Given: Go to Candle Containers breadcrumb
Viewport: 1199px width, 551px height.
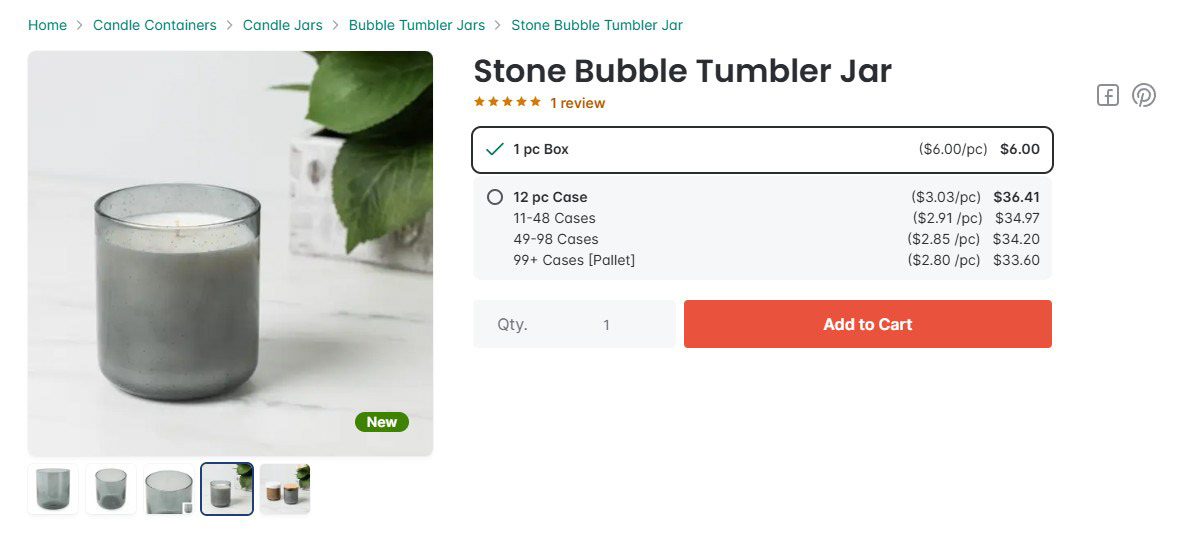Looking at the screenshot, I should [x=154, y=25].
